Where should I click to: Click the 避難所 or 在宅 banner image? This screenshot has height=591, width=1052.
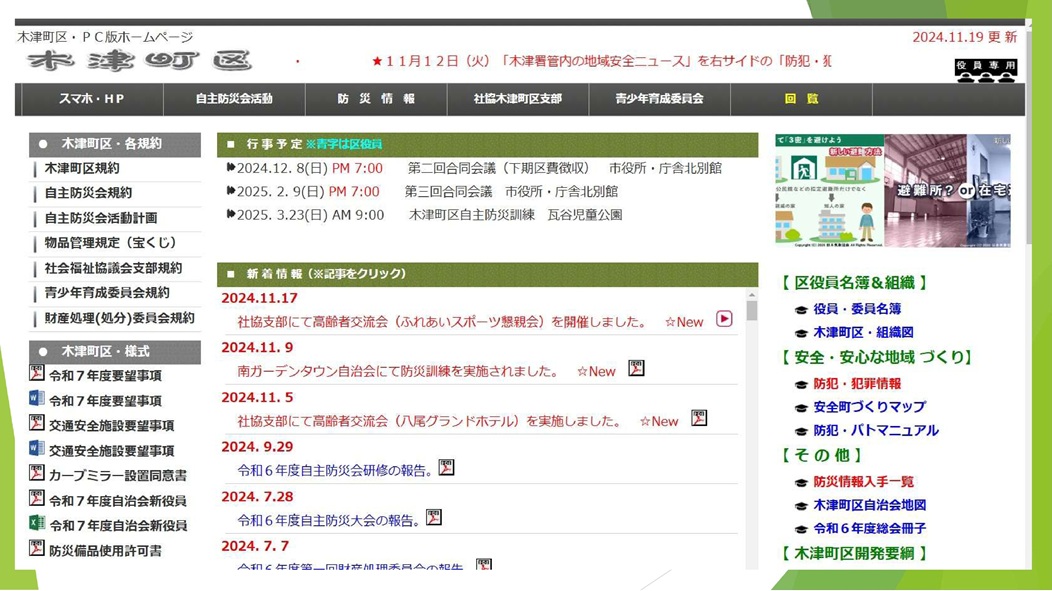pos(947,190)
